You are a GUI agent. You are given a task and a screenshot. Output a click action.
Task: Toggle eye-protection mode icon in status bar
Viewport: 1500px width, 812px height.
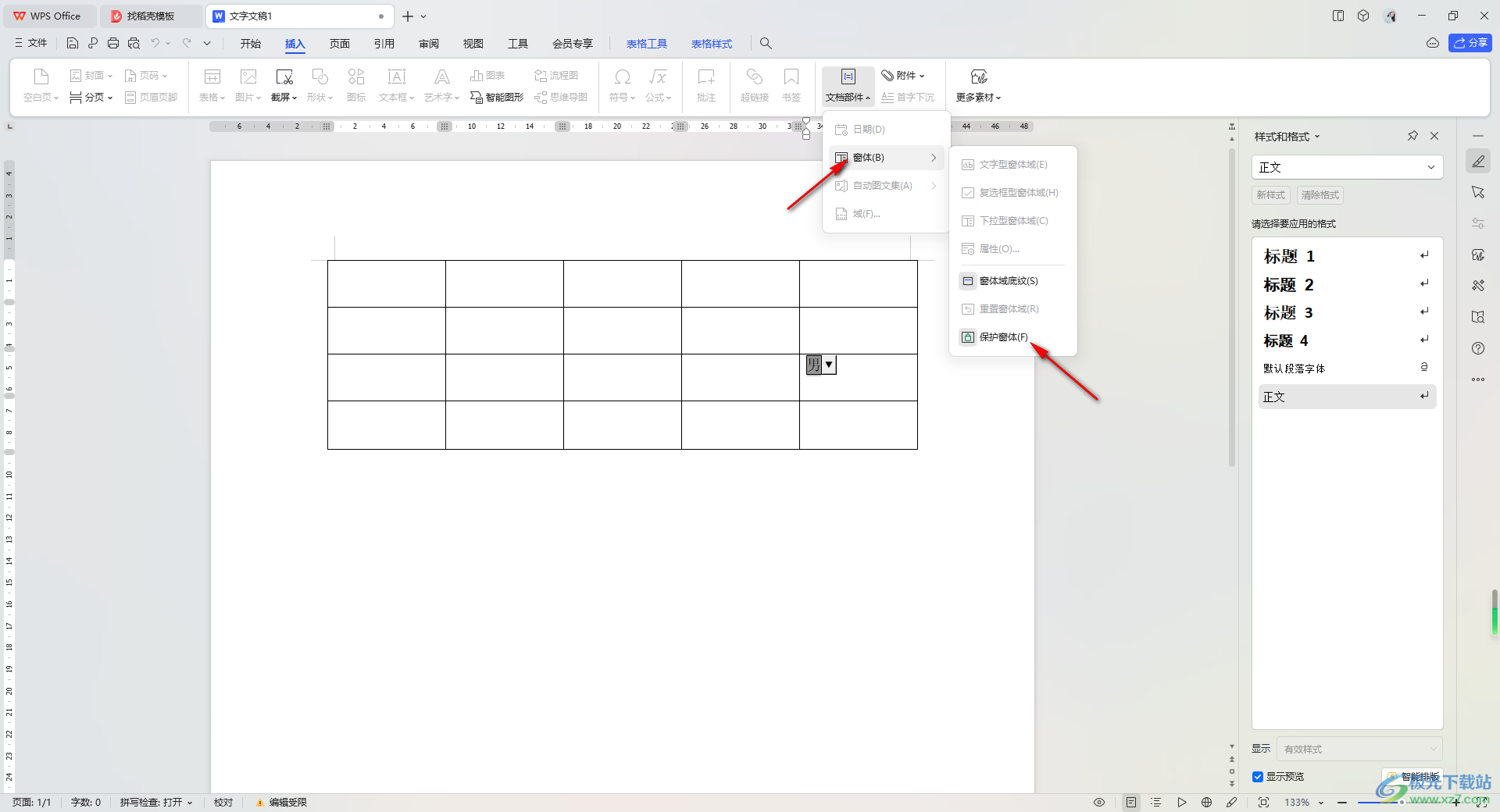1099,803
